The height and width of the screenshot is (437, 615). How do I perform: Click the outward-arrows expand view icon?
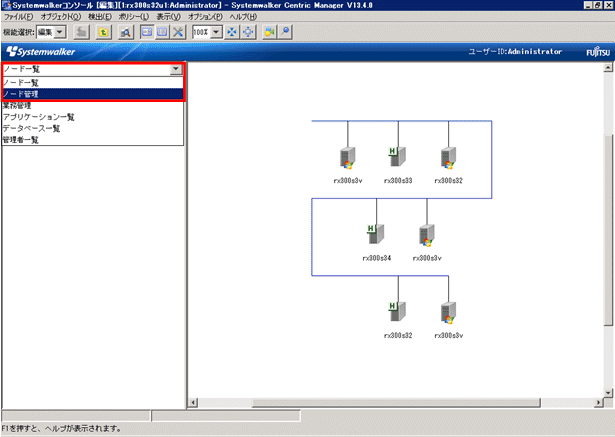(x=248, y=32)
